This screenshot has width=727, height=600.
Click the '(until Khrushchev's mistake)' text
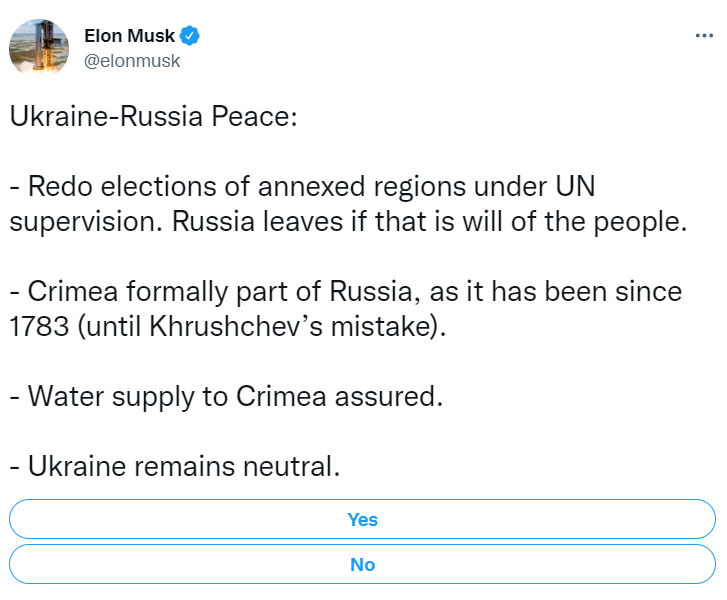(x=261, y=326)
